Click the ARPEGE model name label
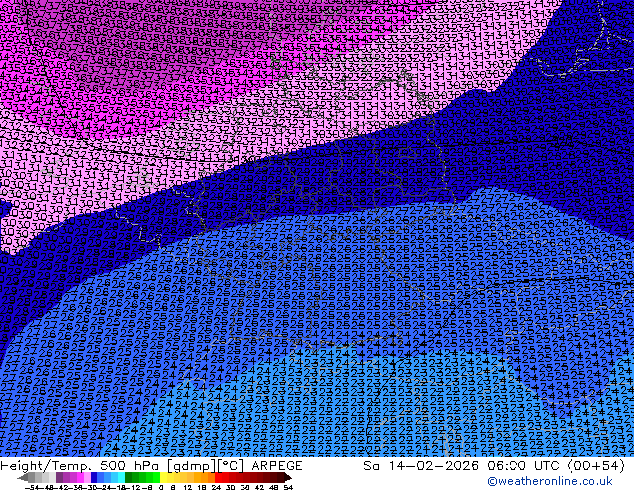 [277, 466]
